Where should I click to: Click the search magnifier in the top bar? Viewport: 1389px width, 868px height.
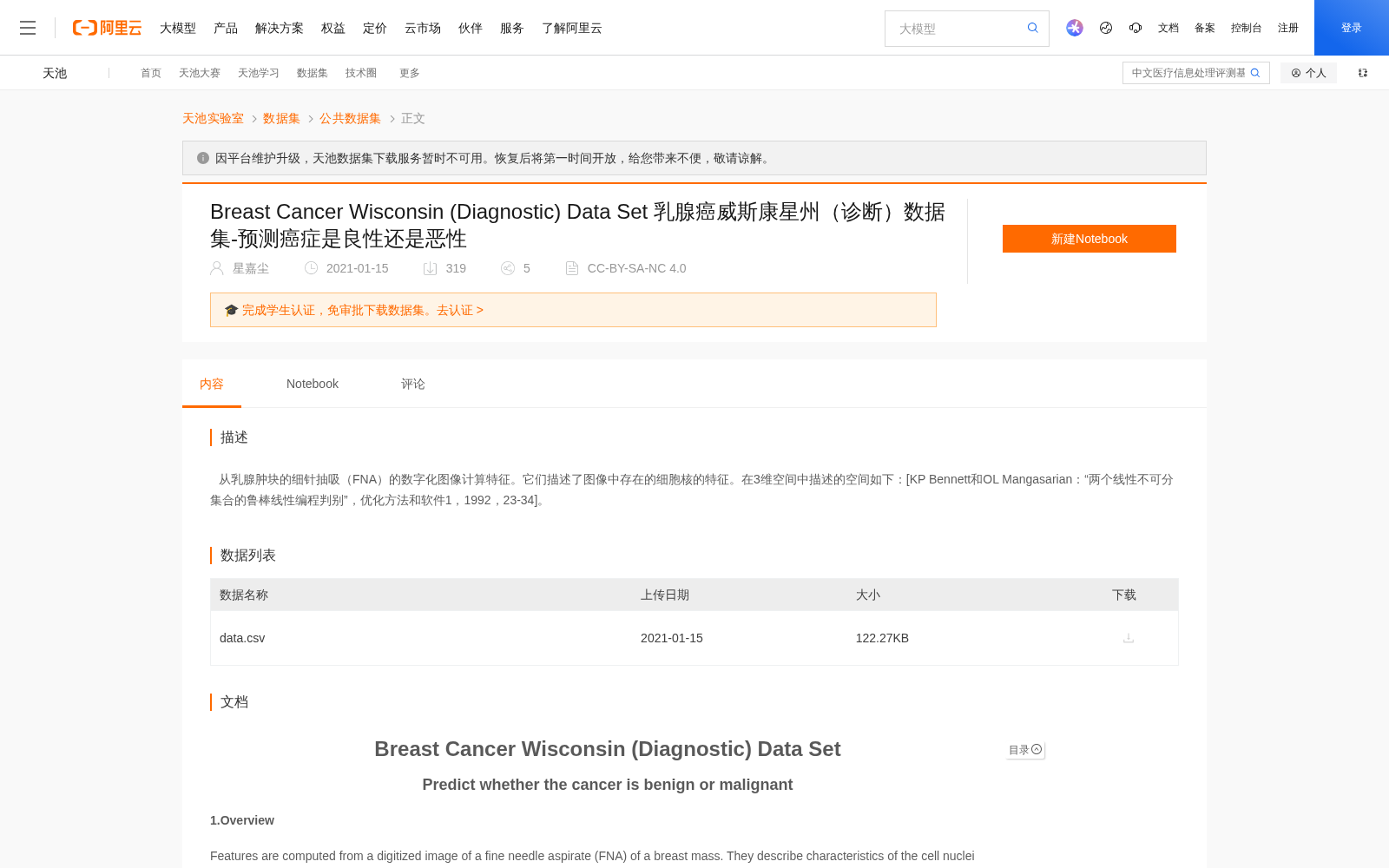click(x=1032, y=28)
